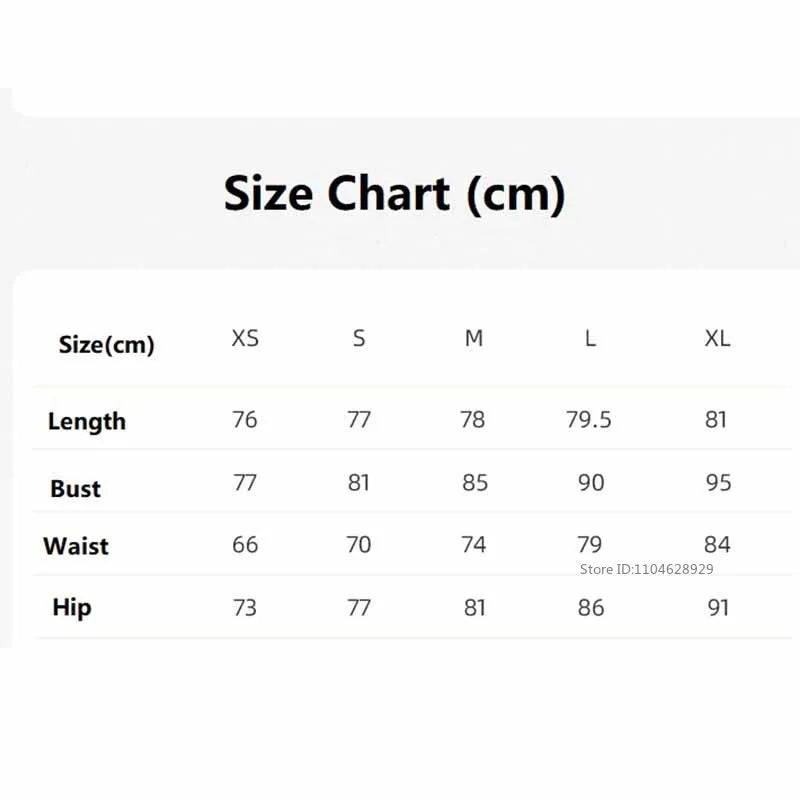
Task: Click the XL hip value 91
Action: [x=718, y=608]
